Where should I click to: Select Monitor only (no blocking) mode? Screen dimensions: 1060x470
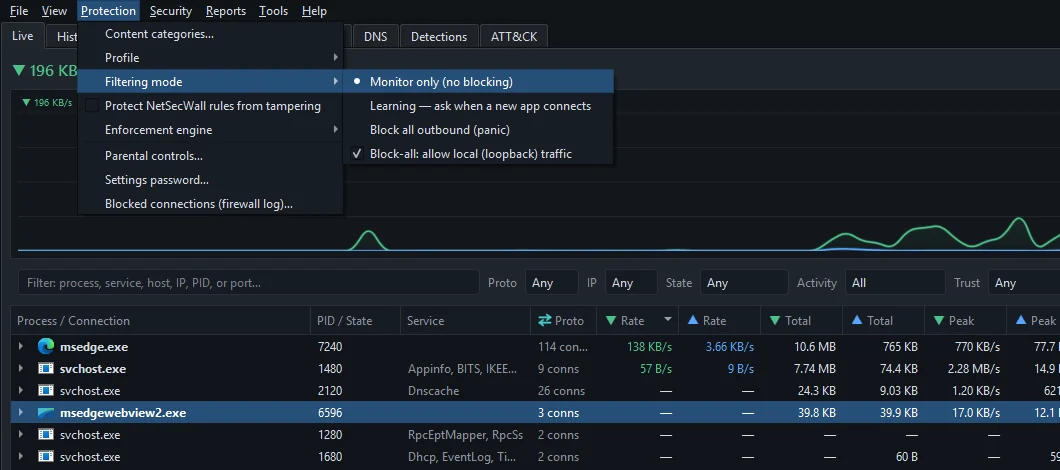click(x=478, y=82)
